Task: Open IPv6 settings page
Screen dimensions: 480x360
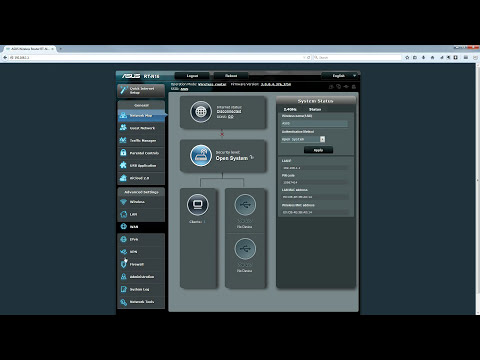Action: point(141,239)
